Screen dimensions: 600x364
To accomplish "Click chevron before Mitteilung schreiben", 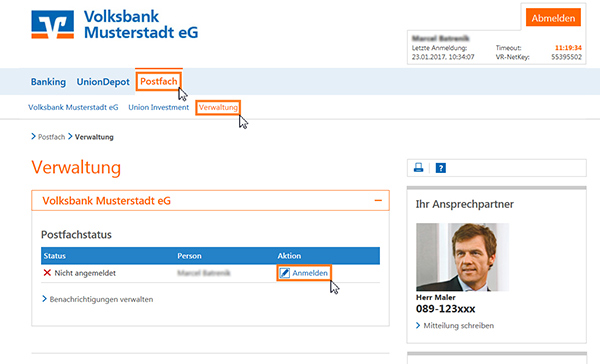I will pyautogui.click(x=418, y=325).
